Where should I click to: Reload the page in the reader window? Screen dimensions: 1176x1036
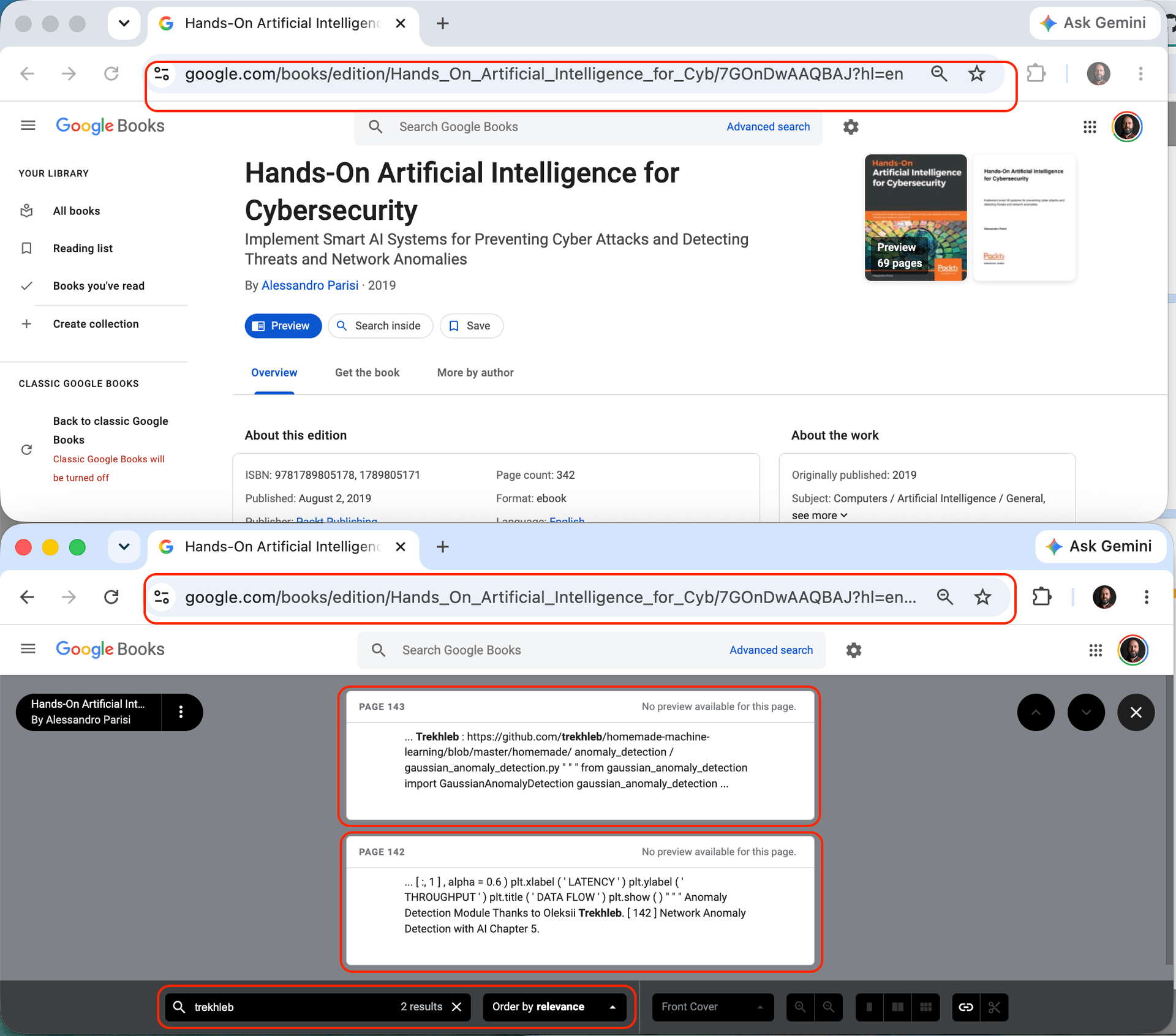[x=111, y=597]
